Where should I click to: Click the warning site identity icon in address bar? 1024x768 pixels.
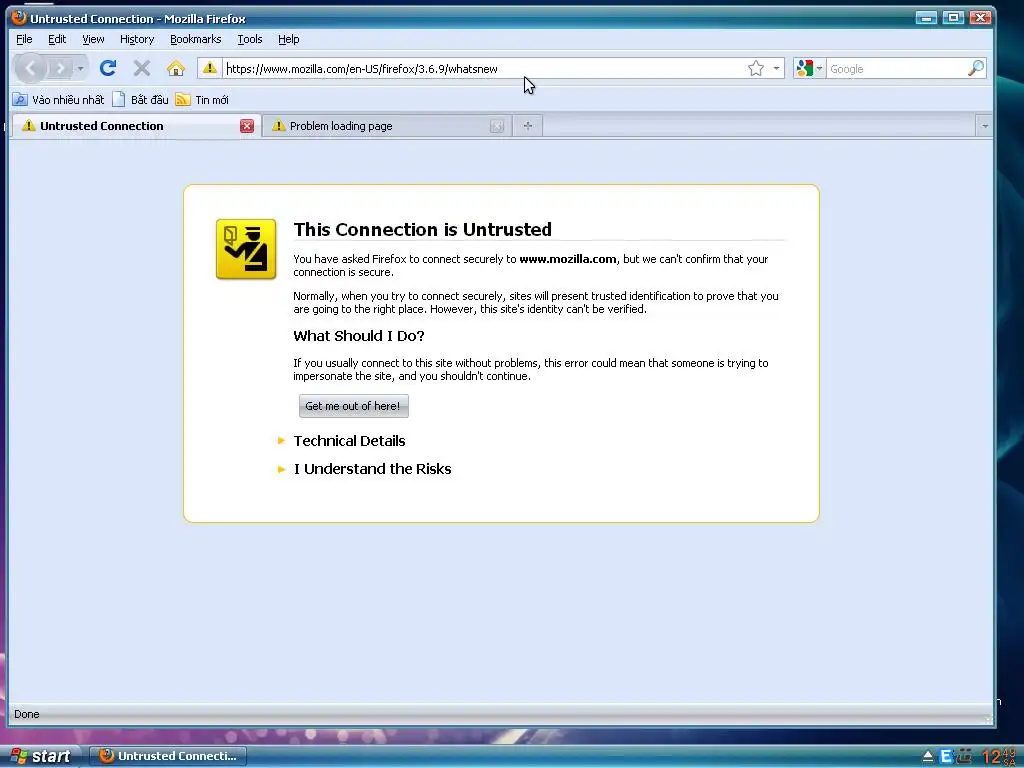210,68
